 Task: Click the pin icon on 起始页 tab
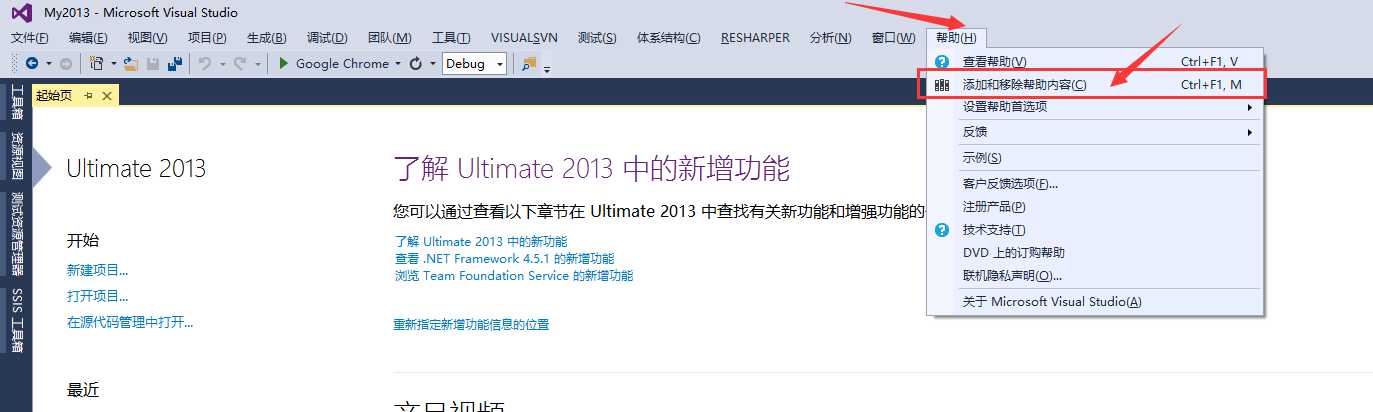(x=88, y=95)
